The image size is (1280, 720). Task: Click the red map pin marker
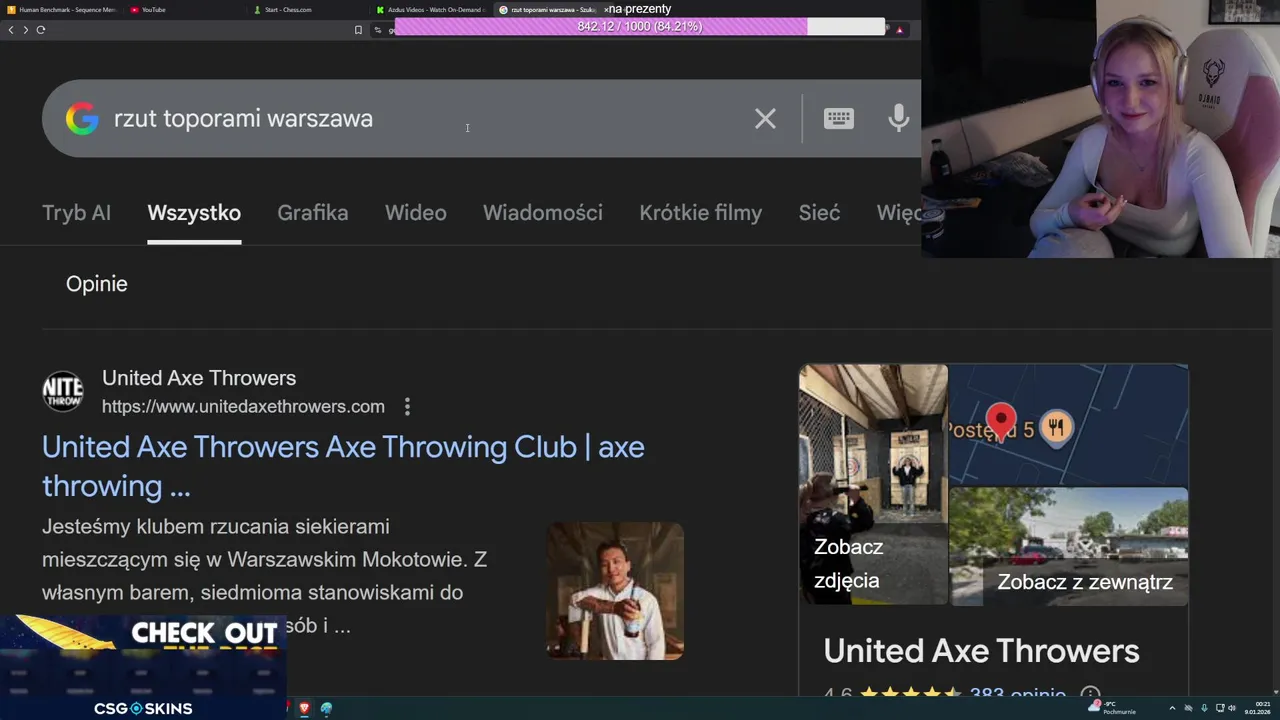point(1000,422)
